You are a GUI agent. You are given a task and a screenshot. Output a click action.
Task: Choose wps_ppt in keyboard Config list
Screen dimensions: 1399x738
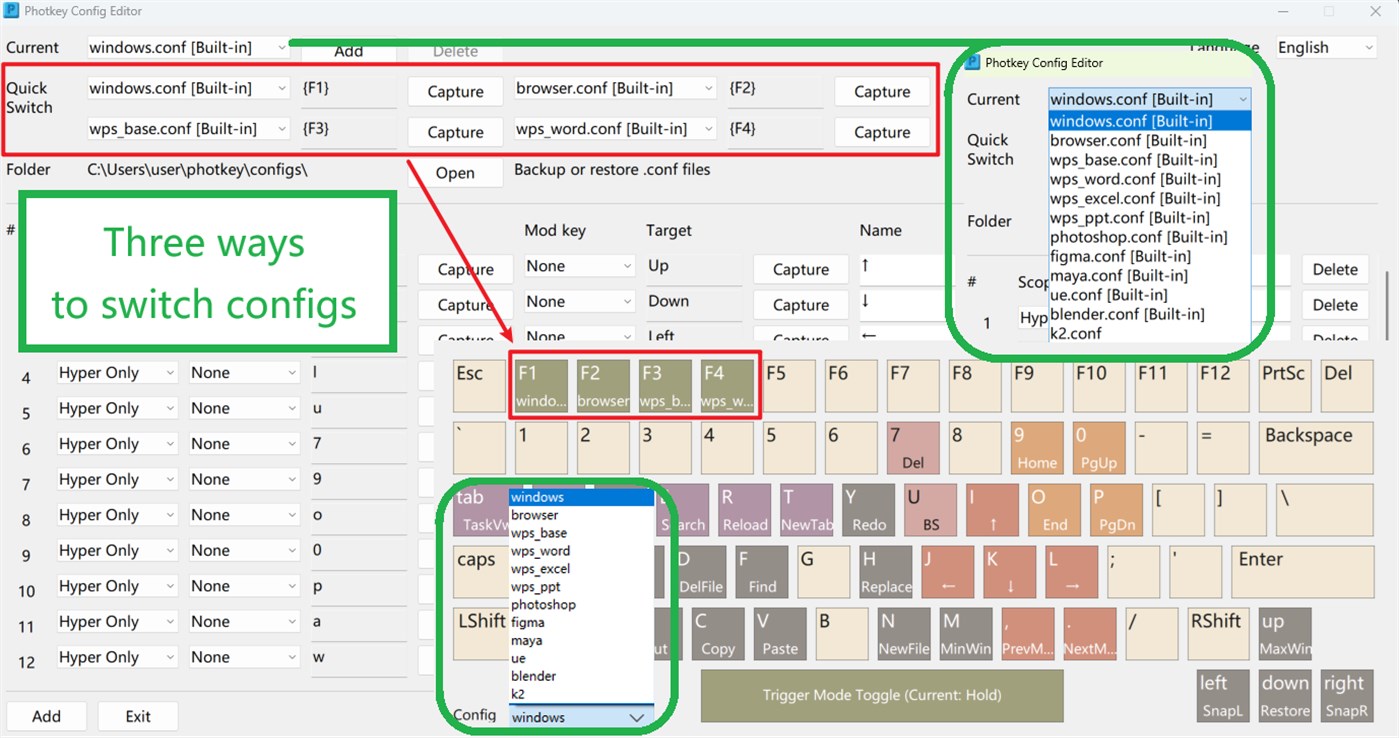(581, 587)
